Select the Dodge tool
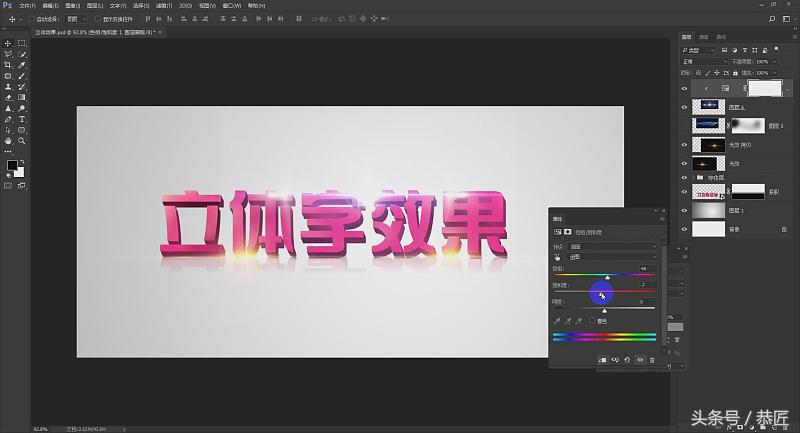 (21, 109)
